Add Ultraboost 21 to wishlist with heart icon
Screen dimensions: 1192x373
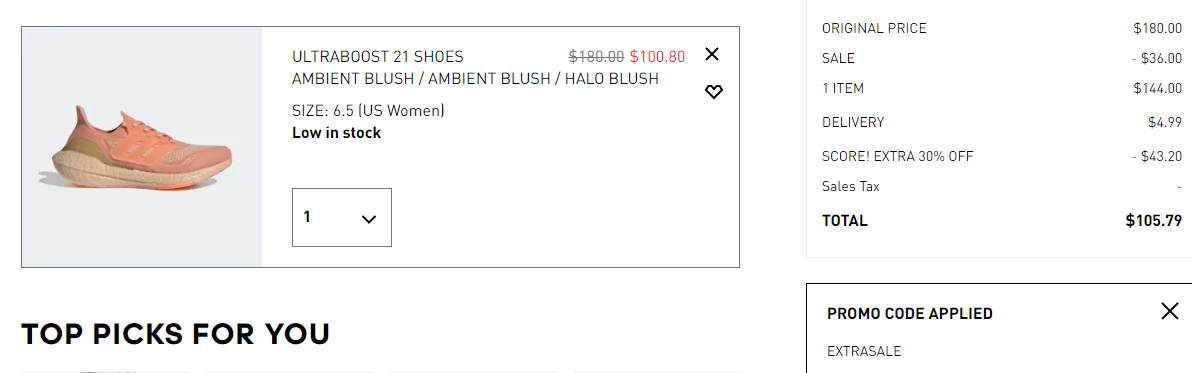(713, 92)
